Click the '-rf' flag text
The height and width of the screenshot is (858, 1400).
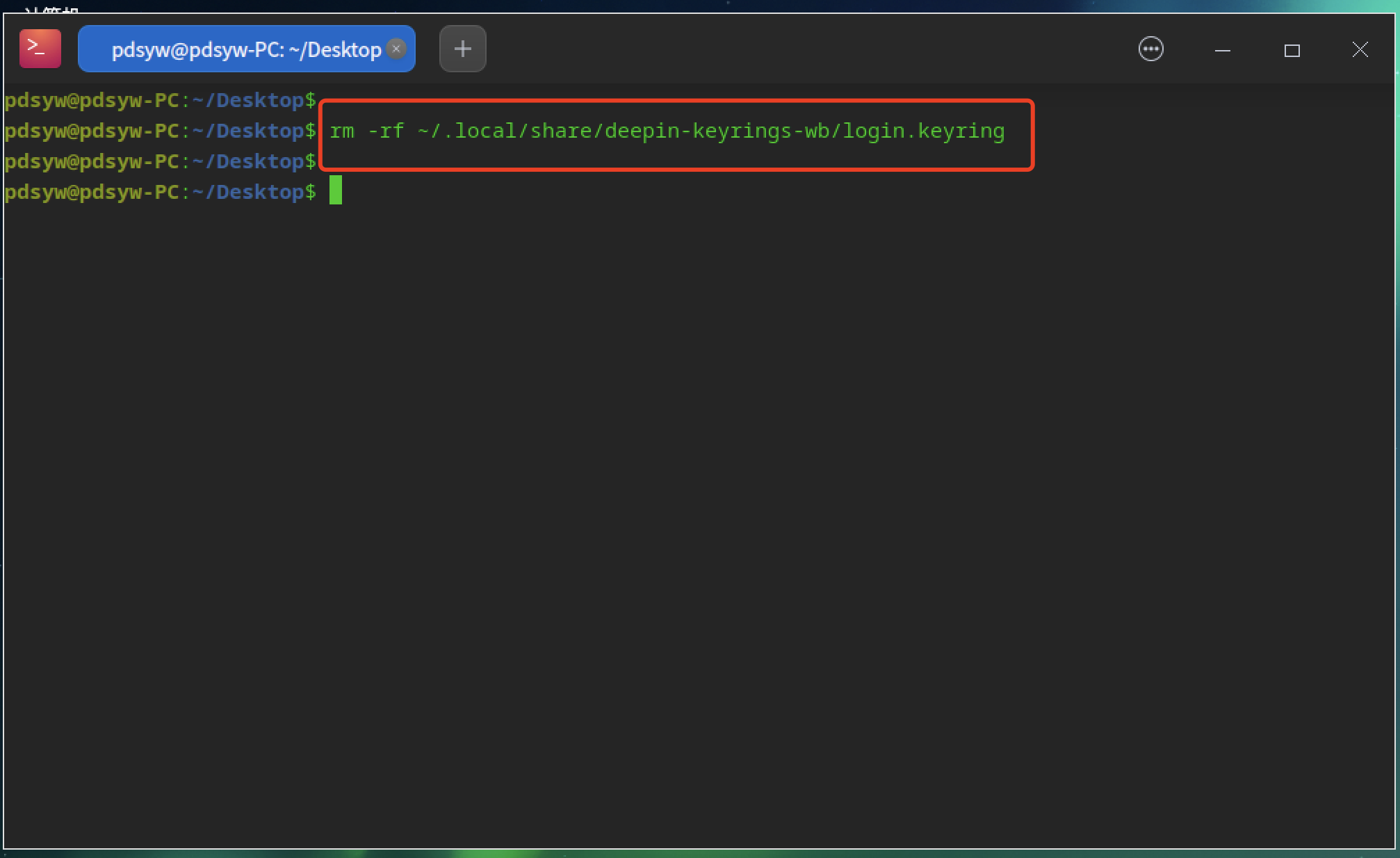(386, 131)
